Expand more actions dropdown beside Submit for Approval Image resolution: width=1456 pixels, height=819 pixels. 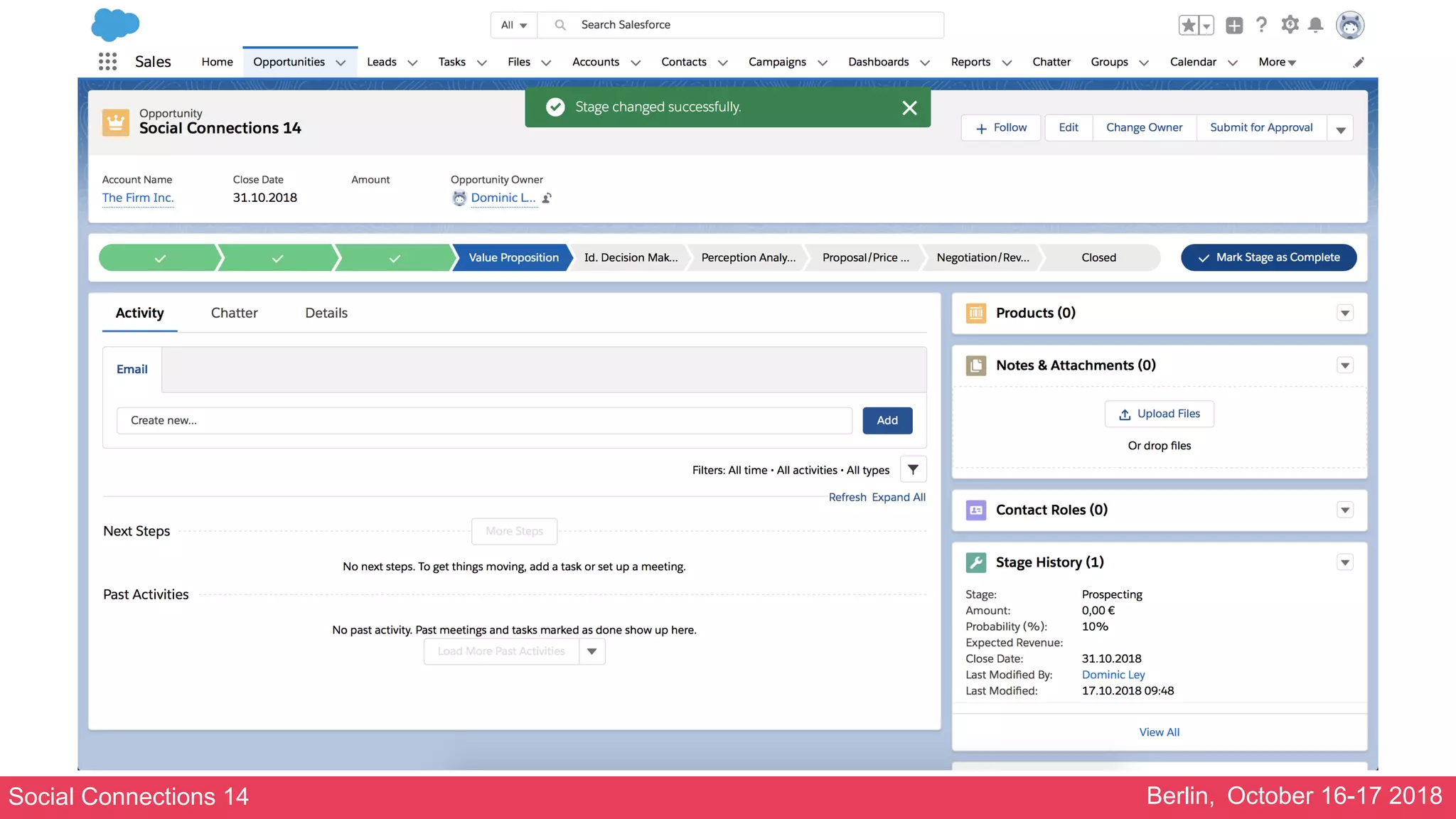pos(1340,129)
